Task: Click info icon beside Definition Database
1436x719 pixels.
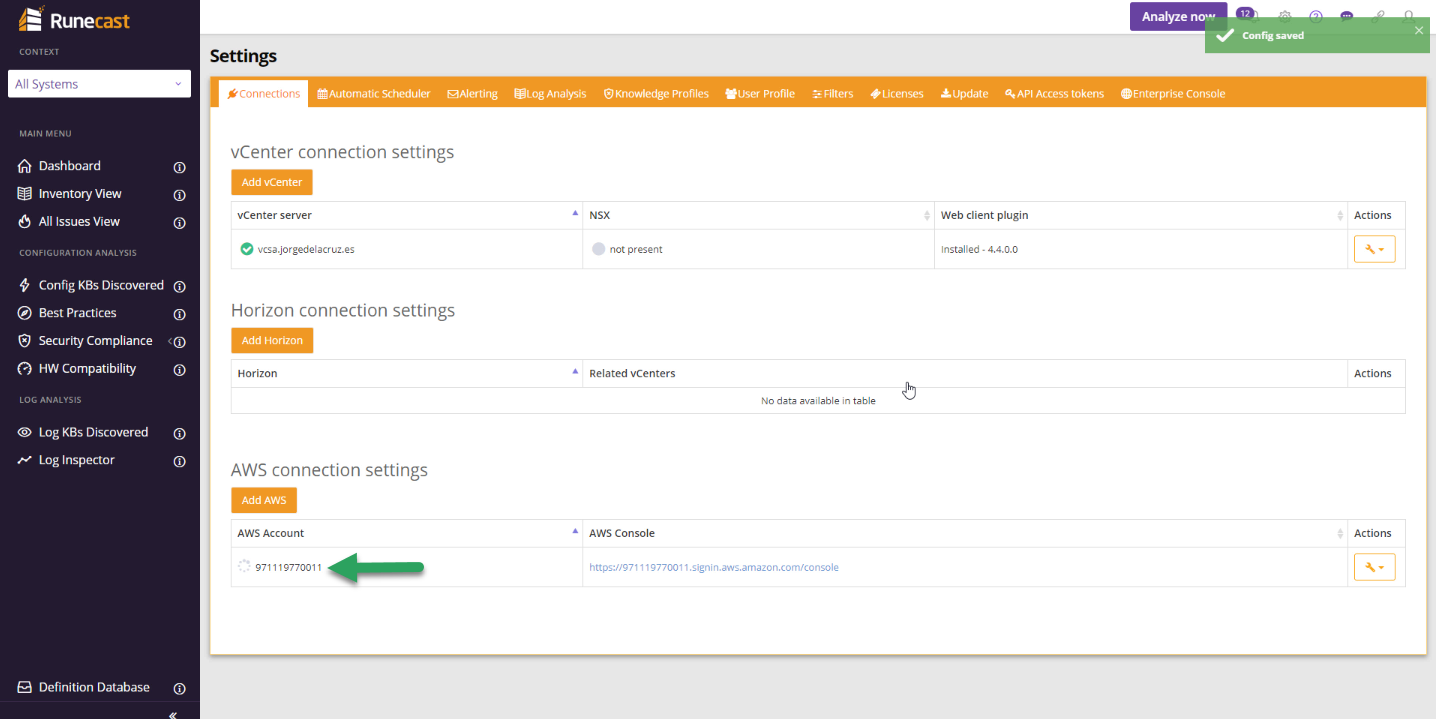Action: click(x=180, y=688)
